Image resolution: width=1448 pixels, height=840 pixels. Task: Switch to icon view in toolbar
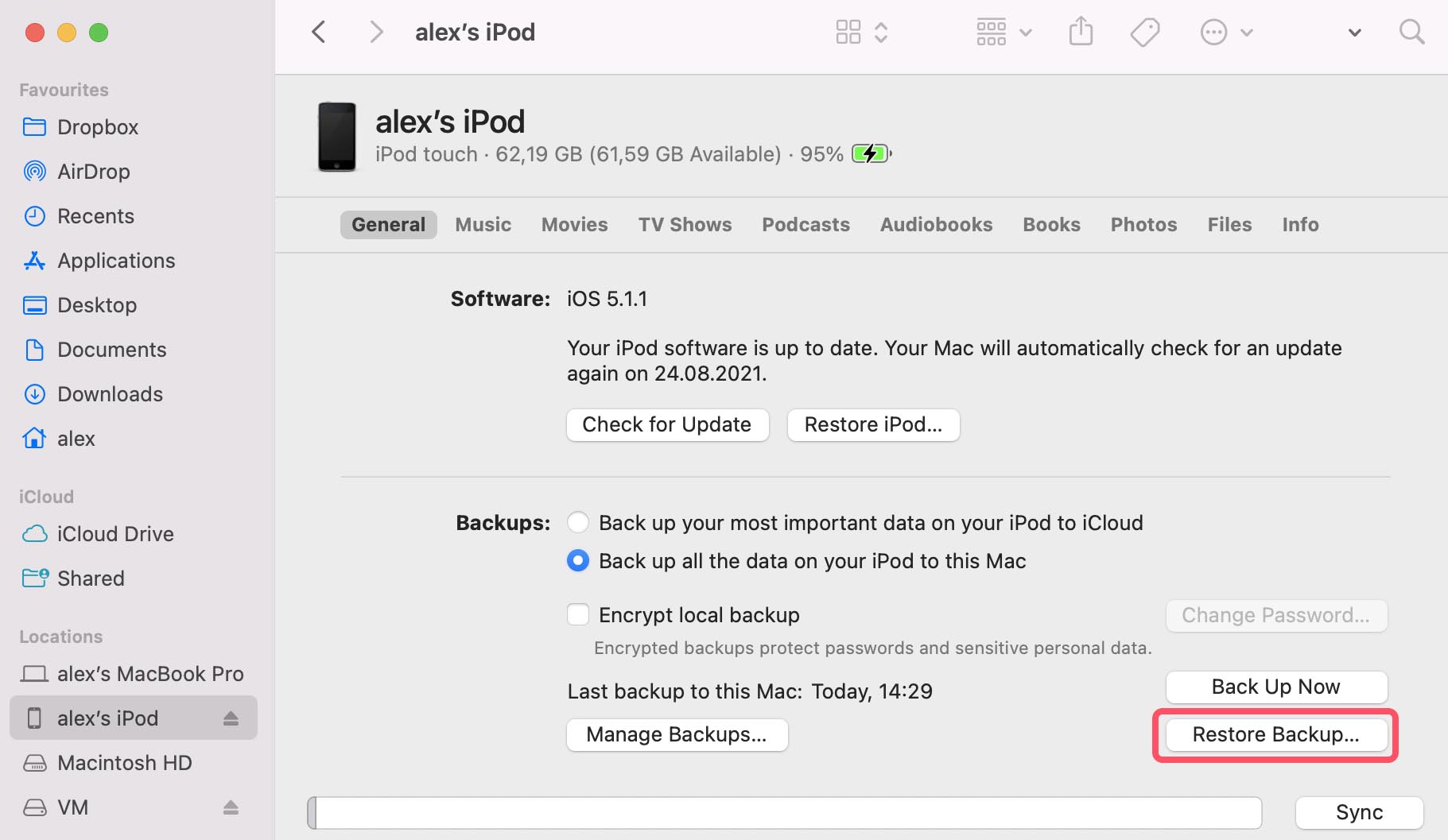point(848,33)
